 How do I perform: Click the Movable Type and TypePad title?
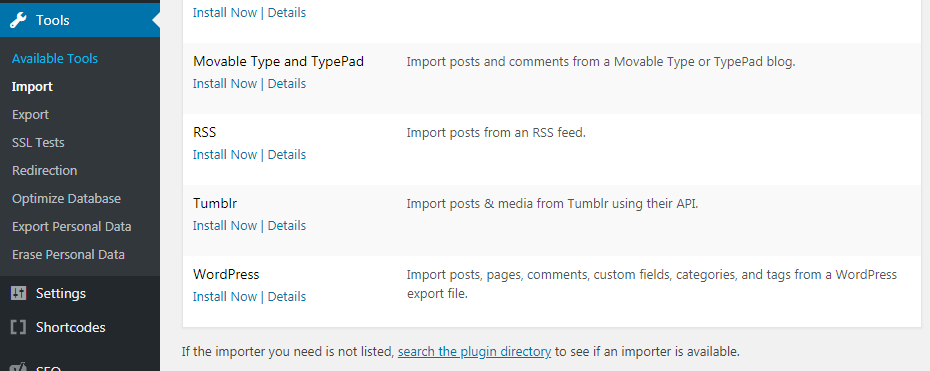(x=278, y=62)
